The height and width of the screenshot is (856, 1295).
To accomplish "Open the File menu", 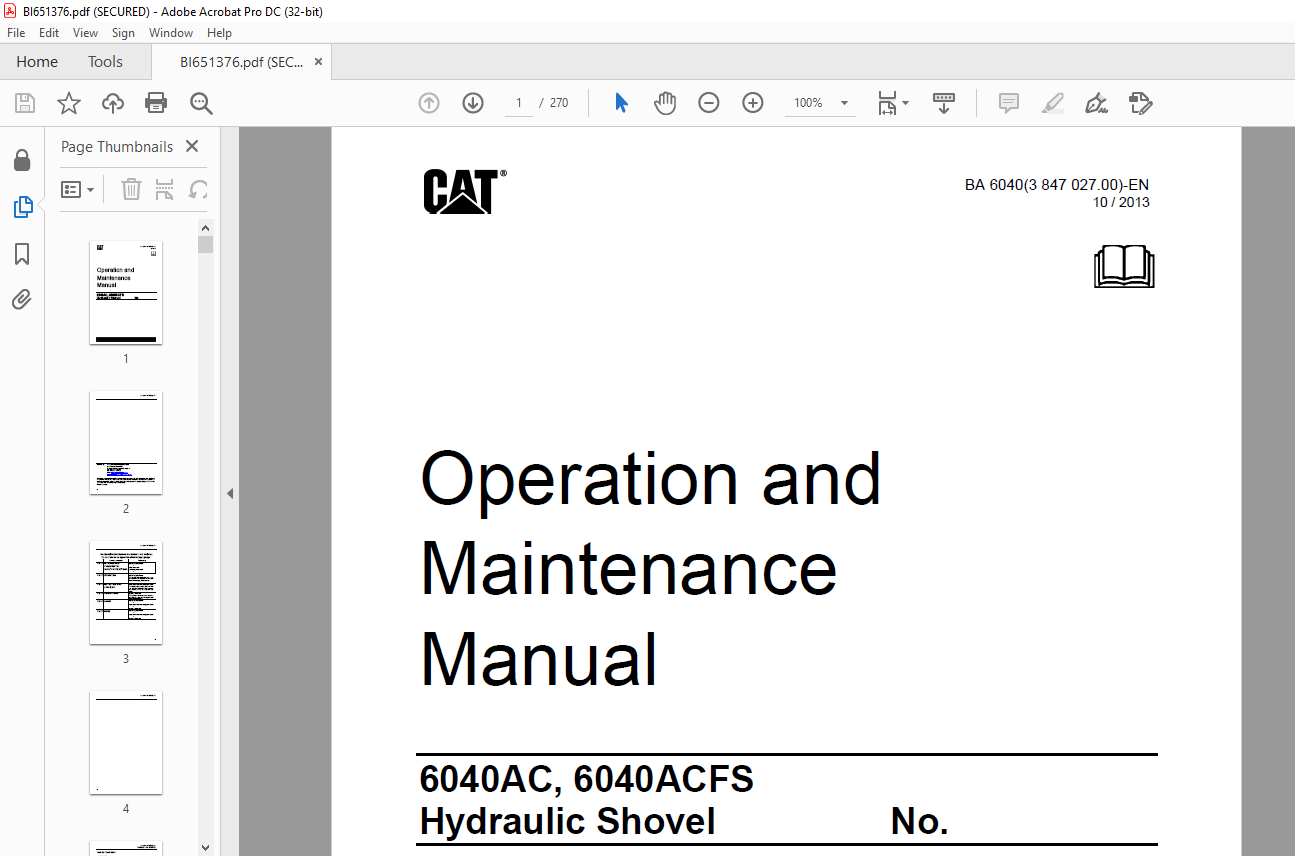I will 16,33.
